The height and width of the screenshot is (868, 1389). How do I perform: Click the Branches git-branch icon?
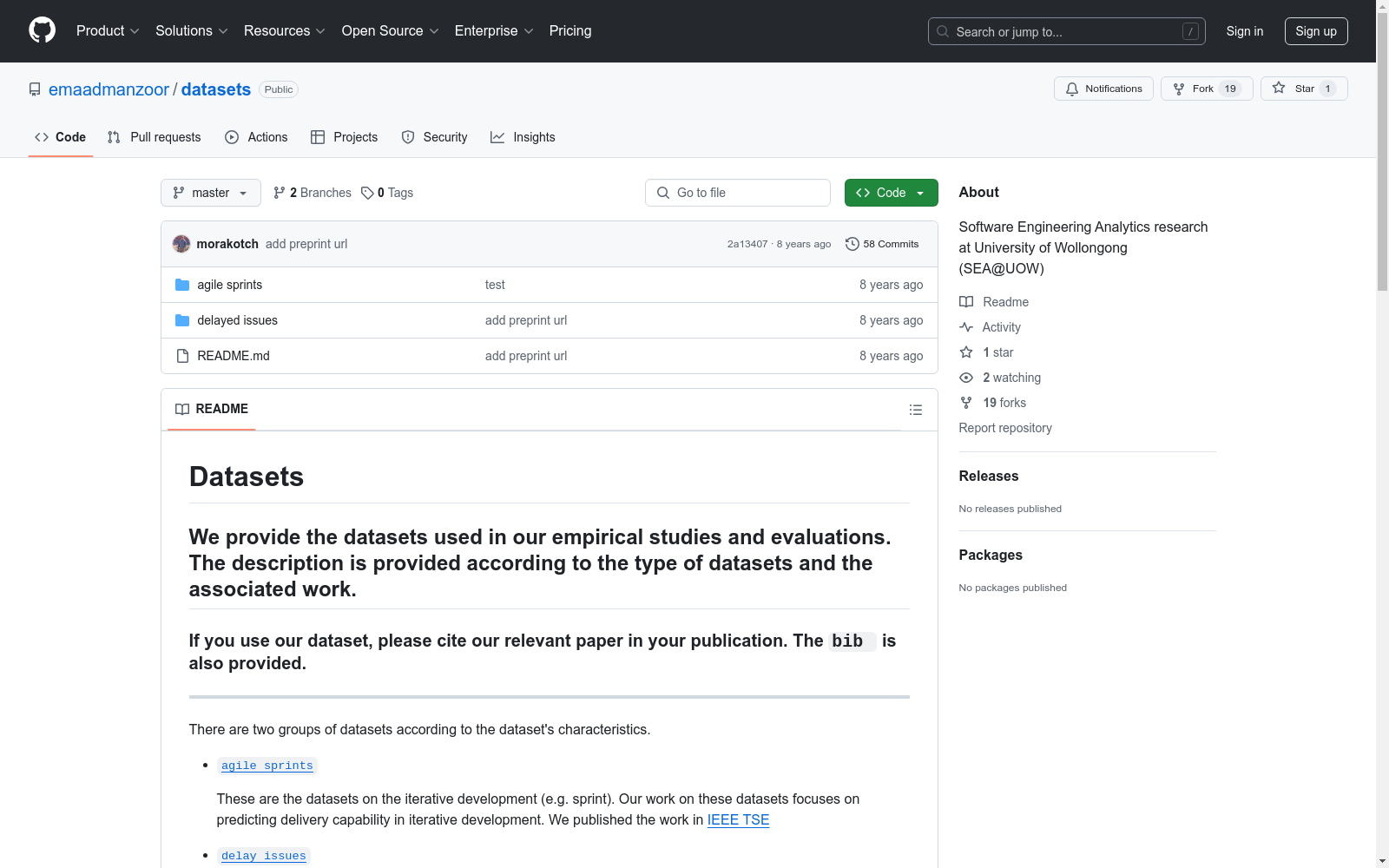click(x=280, y=193)
